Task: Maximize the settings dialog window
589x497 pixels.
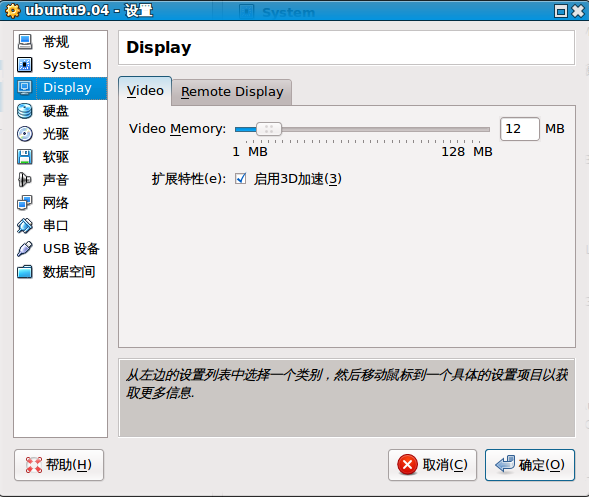Action: click(561, 11)
